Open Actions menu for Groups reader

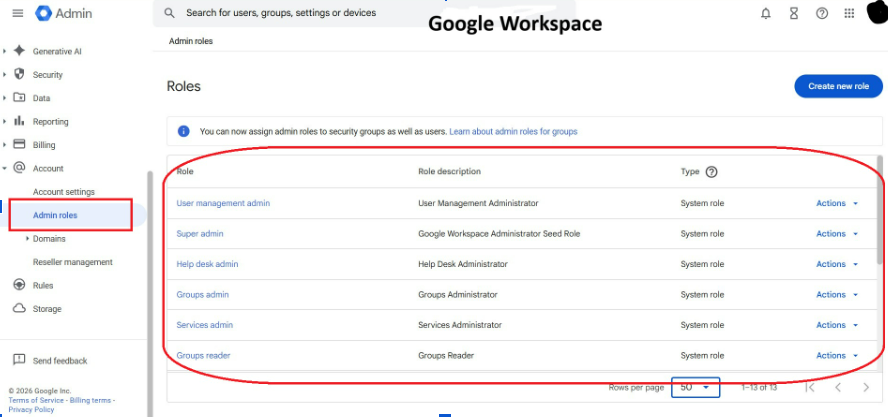click(837, 355)
